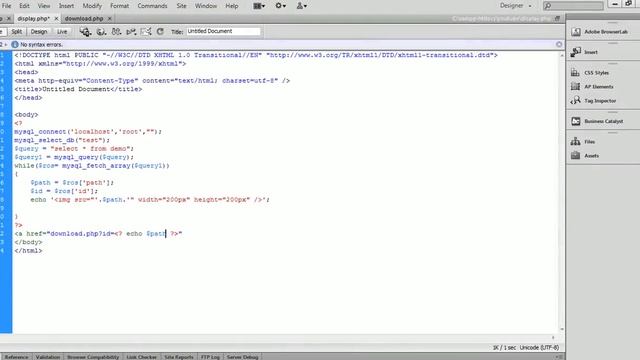The width and height of the screenshot is (640, 360).
Task: Toggle Split view
Action: [x=17, y=31]
